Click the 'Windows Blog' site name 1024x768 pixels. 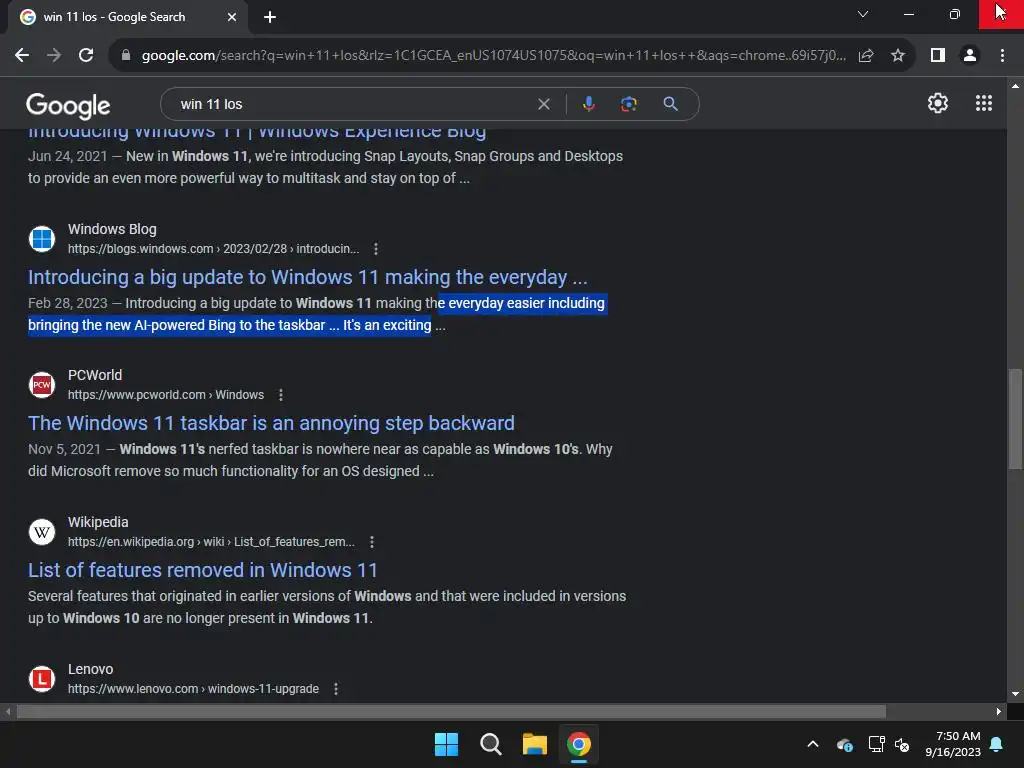pos(112,229)
